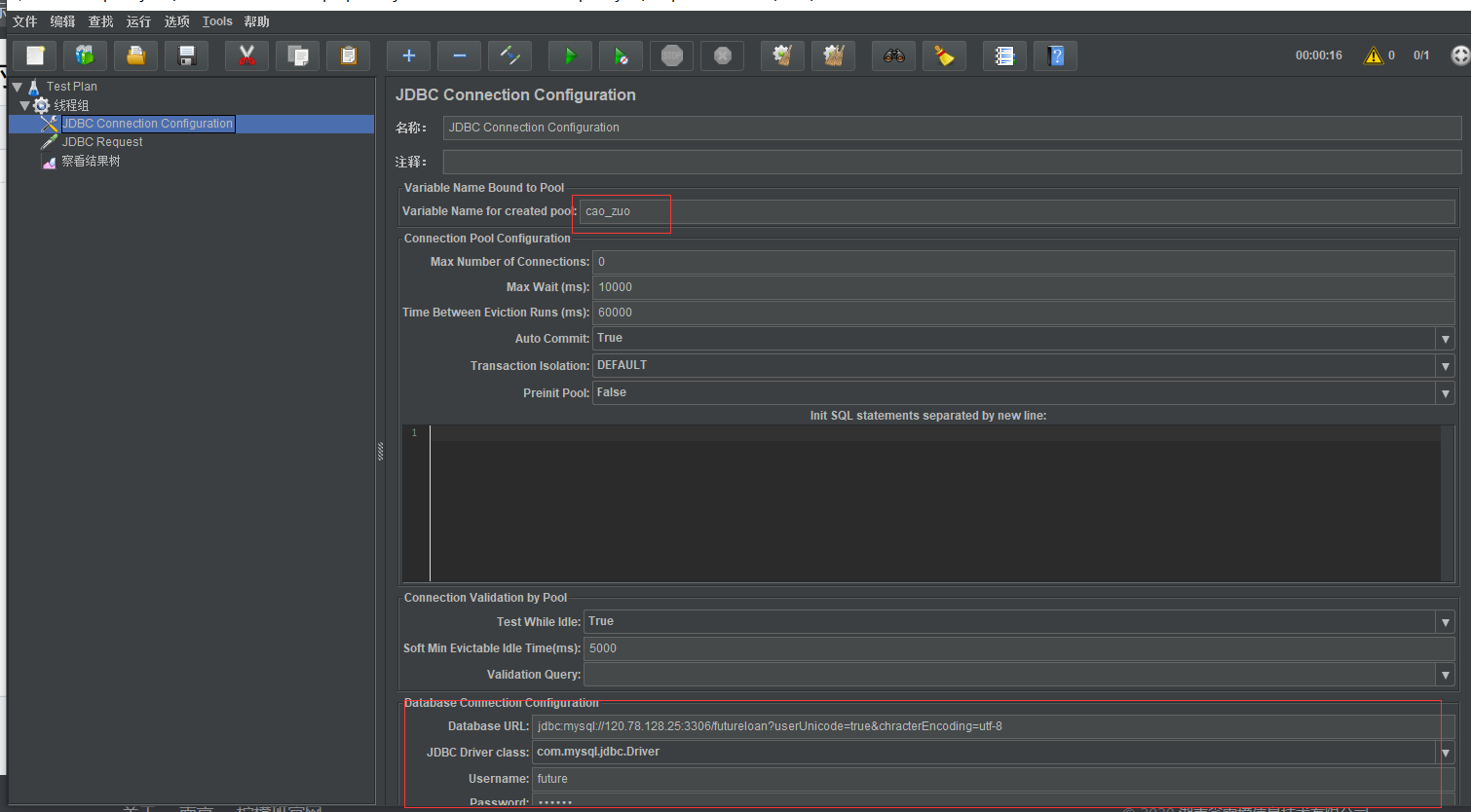Copy the selected element via toolbar
Screen dimensions: 1471x812
coord(298,55)
